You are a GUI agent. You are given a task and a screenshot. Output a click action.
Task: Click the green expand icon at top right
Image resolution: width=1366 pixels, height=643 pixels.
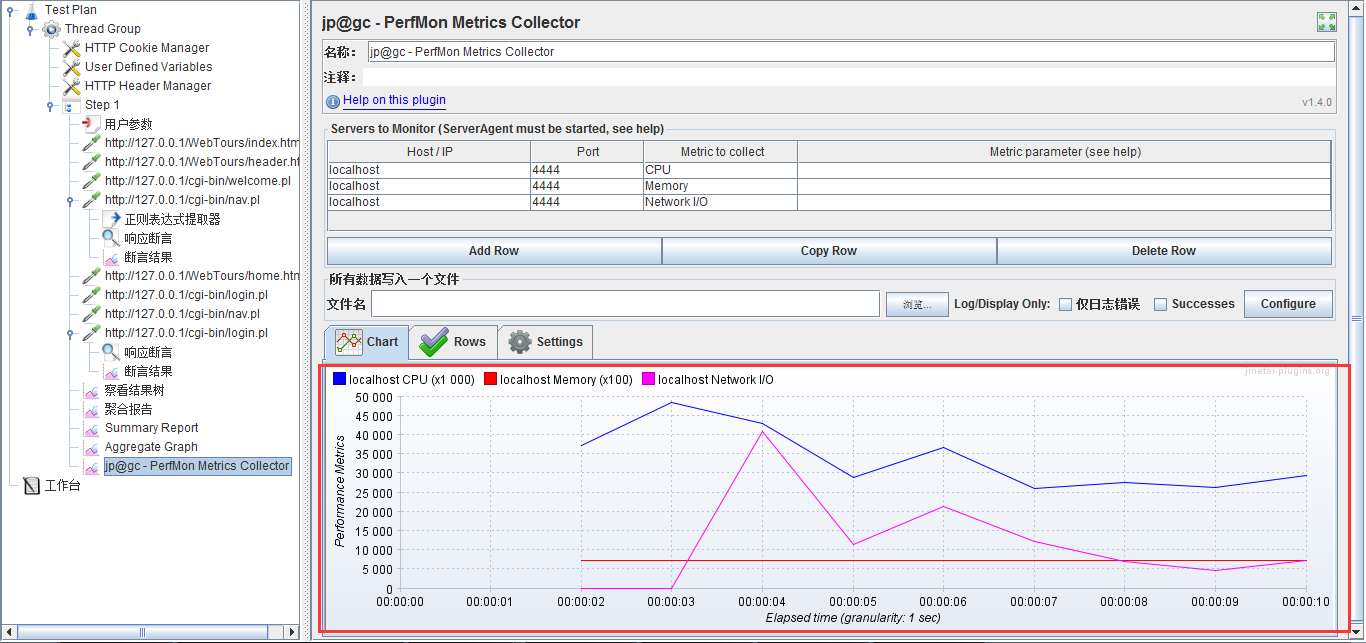pos(1326,22)
